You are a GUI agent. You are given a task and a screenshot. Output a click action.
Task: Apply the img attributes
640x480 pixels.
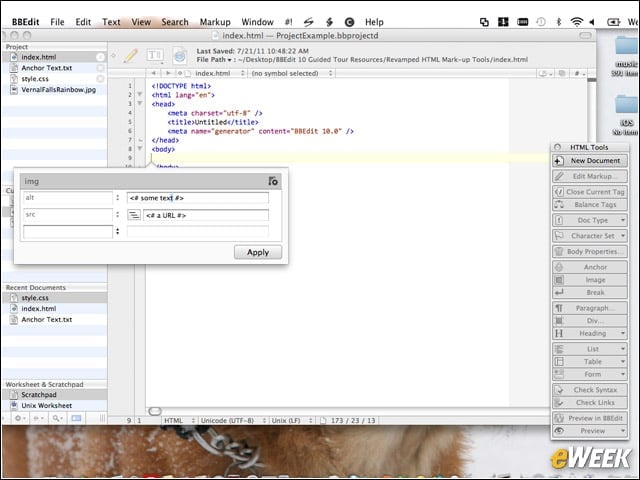click(258, 252)
